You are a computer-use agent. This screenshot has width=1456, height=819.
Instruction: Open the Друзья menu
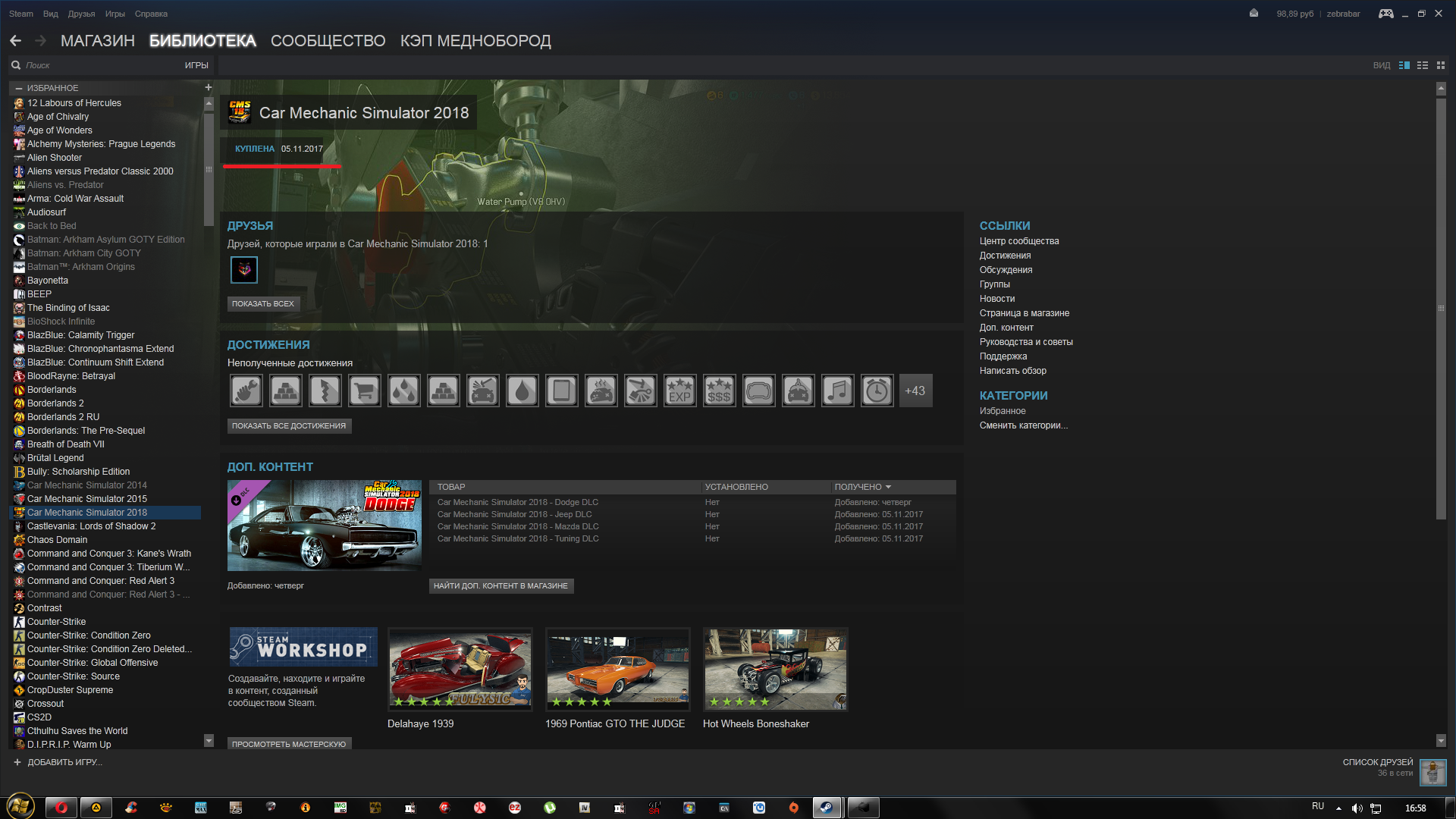pos(81,14)
